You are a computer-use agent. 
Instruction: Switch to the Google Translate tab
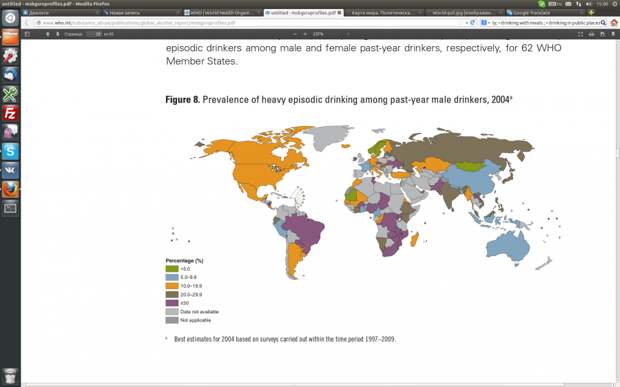[x=544, y=13]
